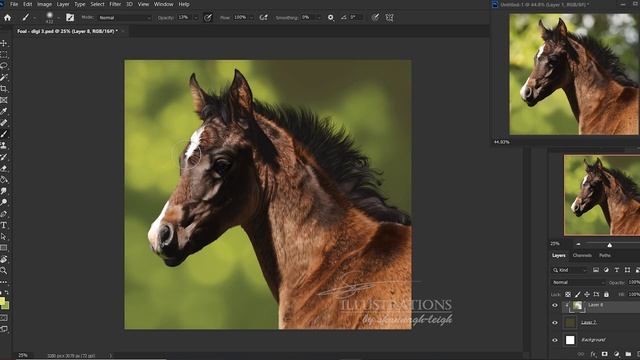
Task: Toggle symmetry painting butterfly icon
Action: [389, 18]
